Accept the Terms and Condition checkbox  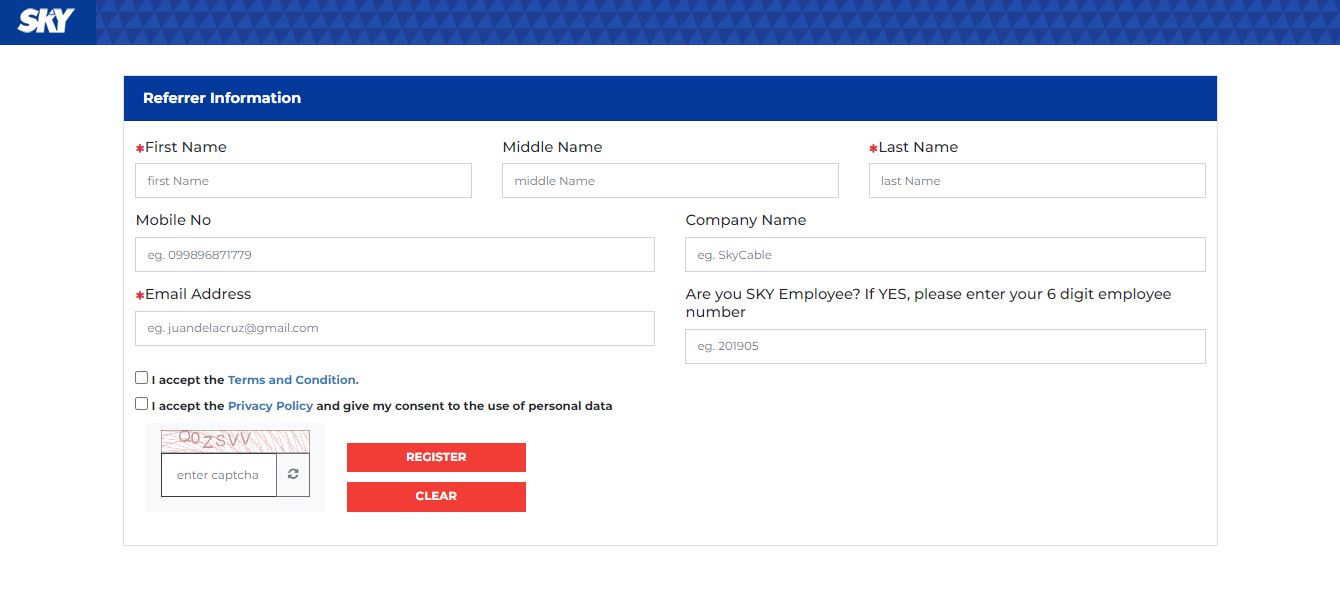point(141,378)
